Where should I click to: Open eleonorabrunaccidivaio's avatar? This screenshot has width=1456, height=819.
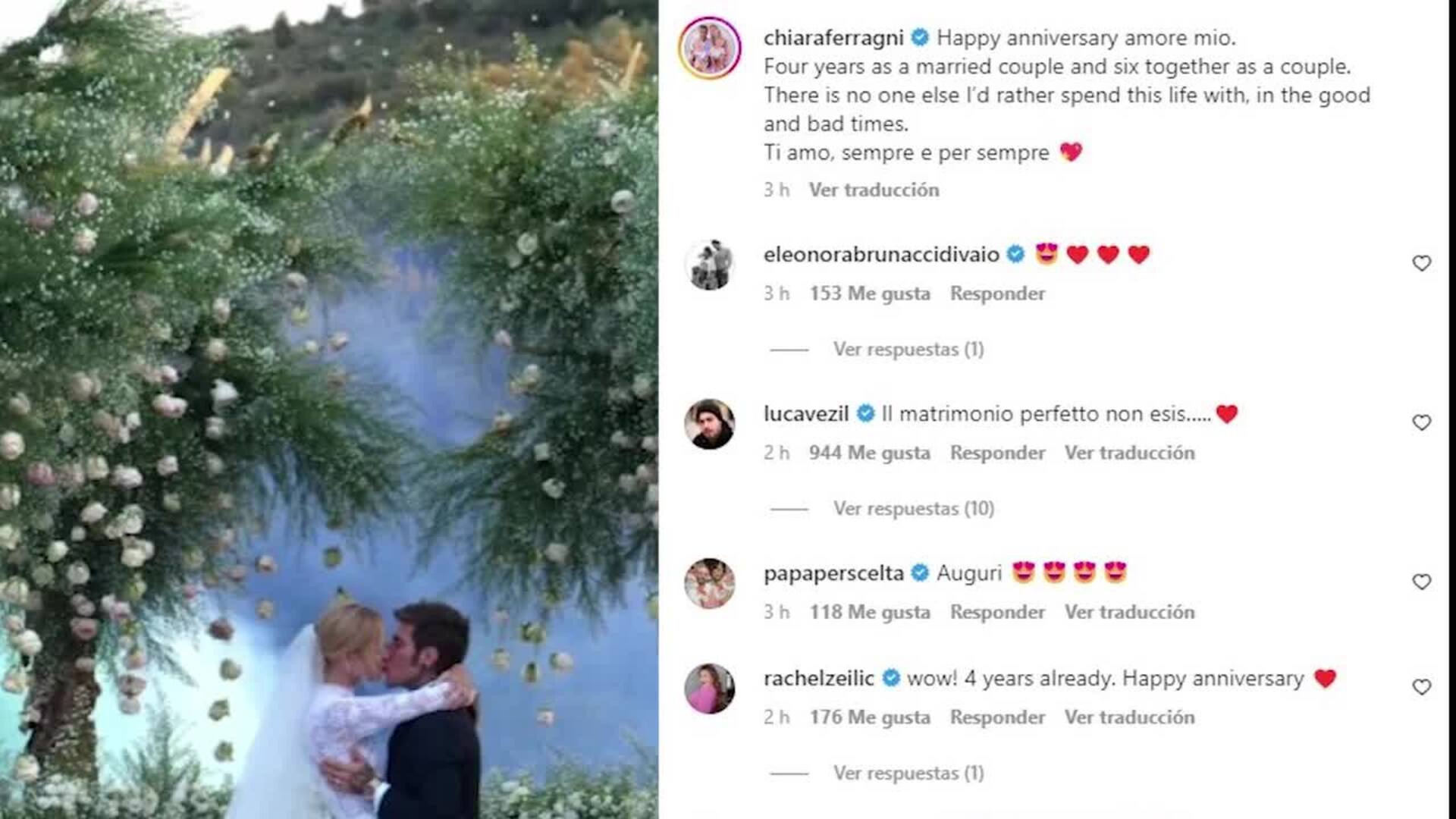pos(710,265)
